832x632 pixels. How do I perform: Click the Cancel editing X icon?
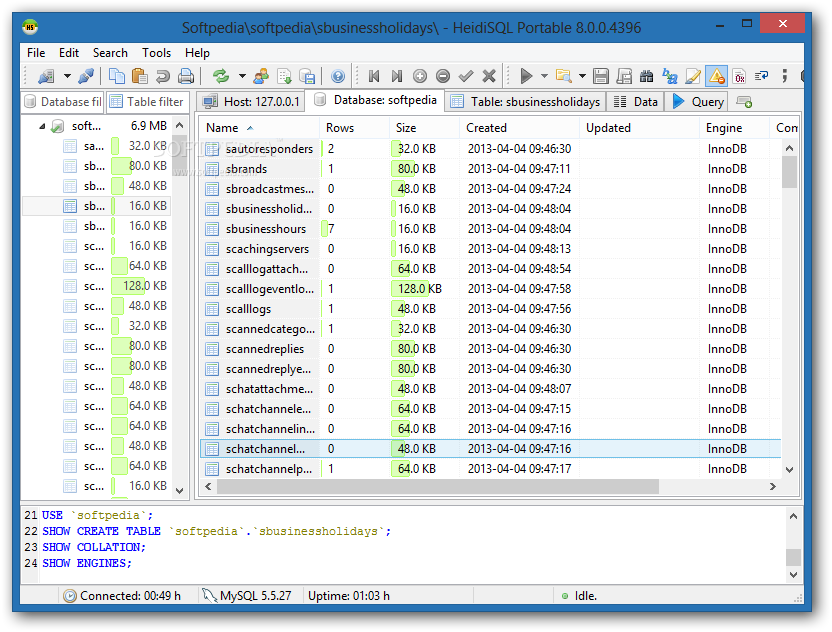(x=489, y=76)
